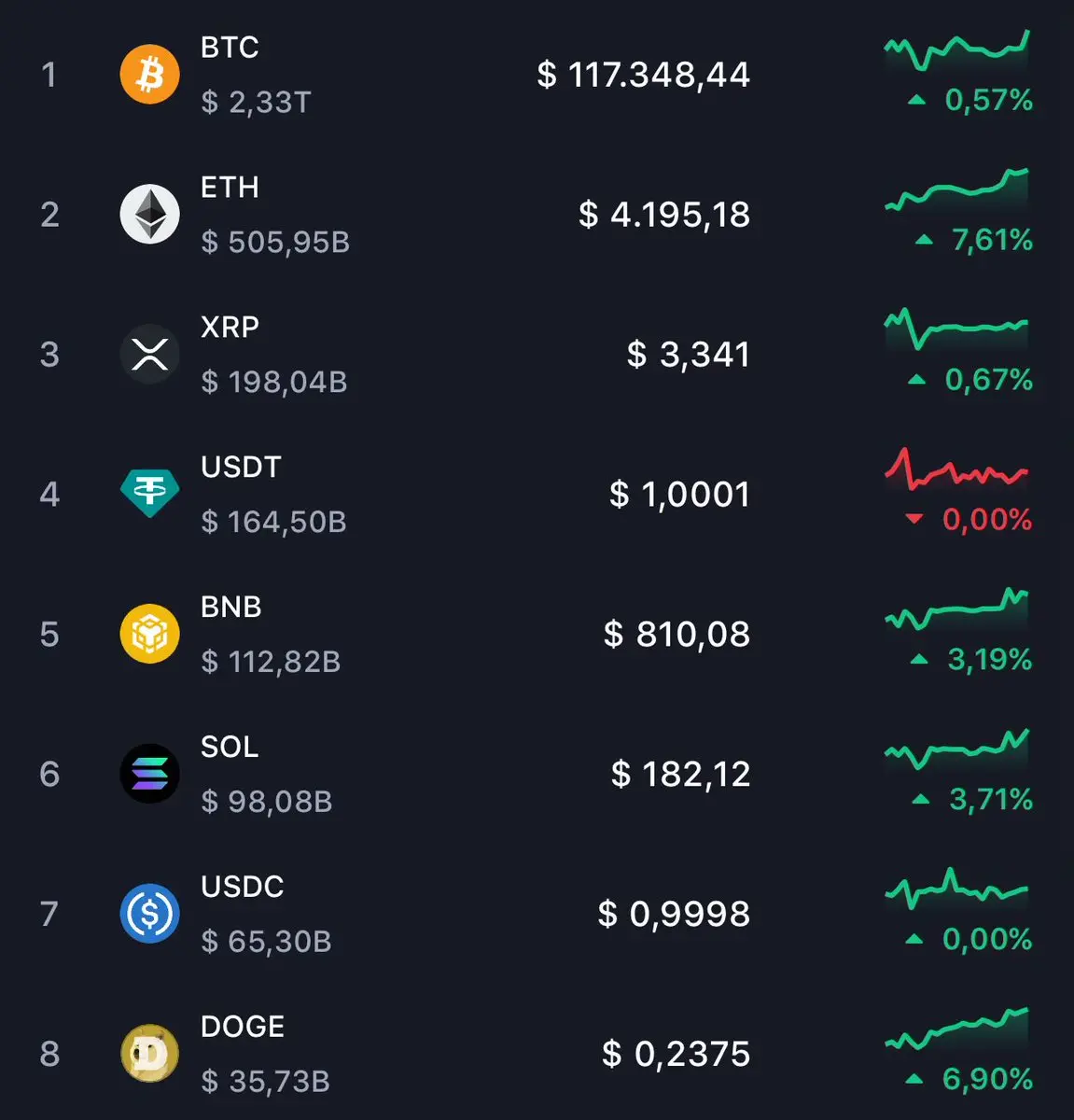Click ETH price $ 4.195,18

coord(663,215)
